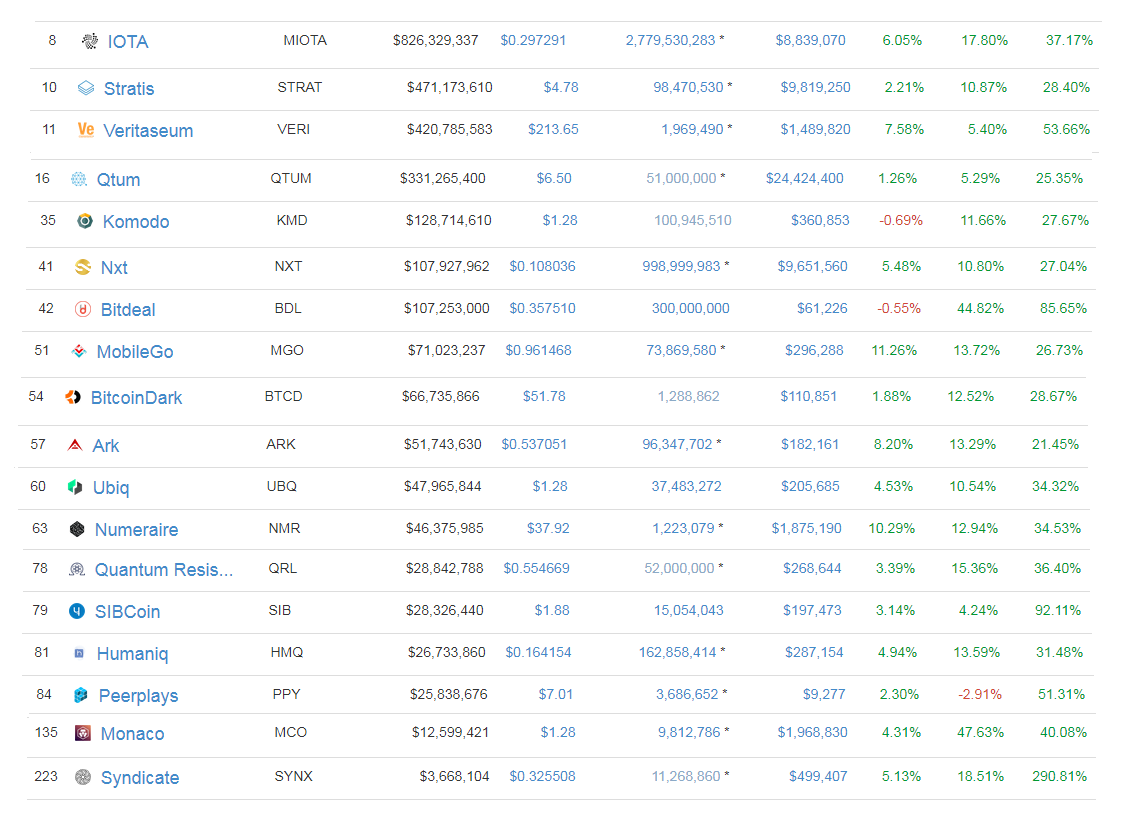Click BitcoinDark price $51.78
Viewport: 1139px width, 813px height.
[x=544, y=397]
